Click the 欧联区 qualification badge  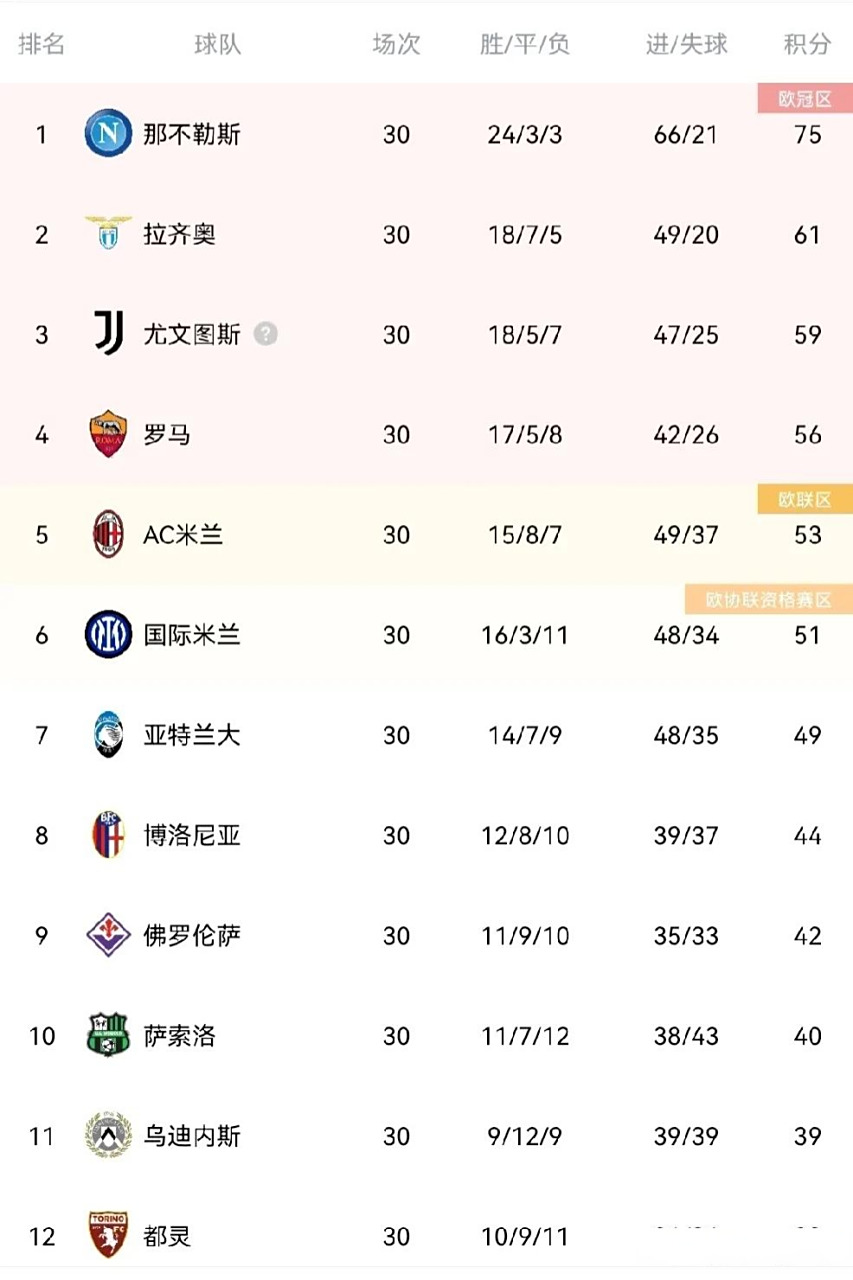(x=807, y=498)
